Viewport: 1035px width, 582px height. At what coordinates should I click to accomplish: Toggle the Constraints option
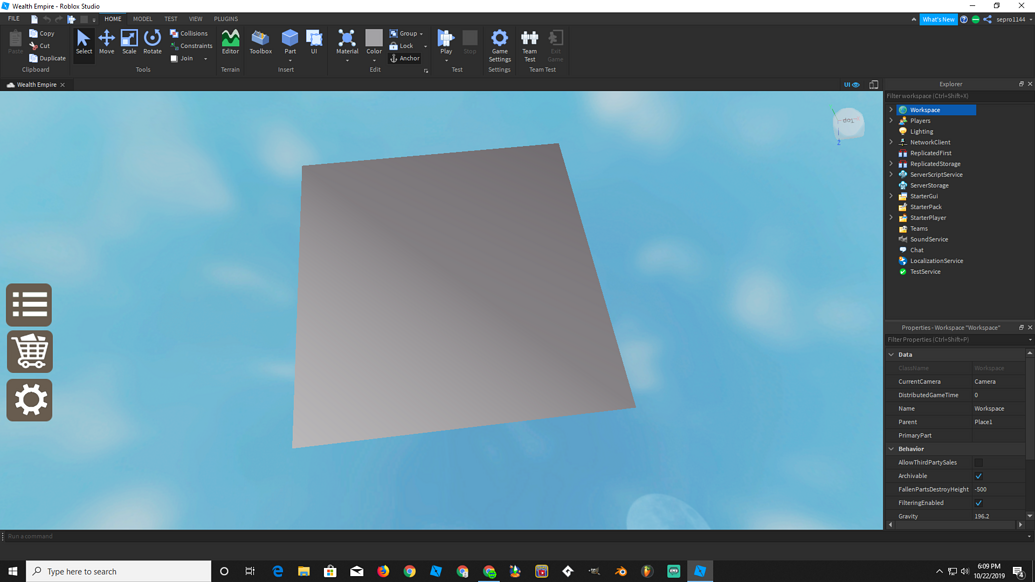[x=191, y=46]
